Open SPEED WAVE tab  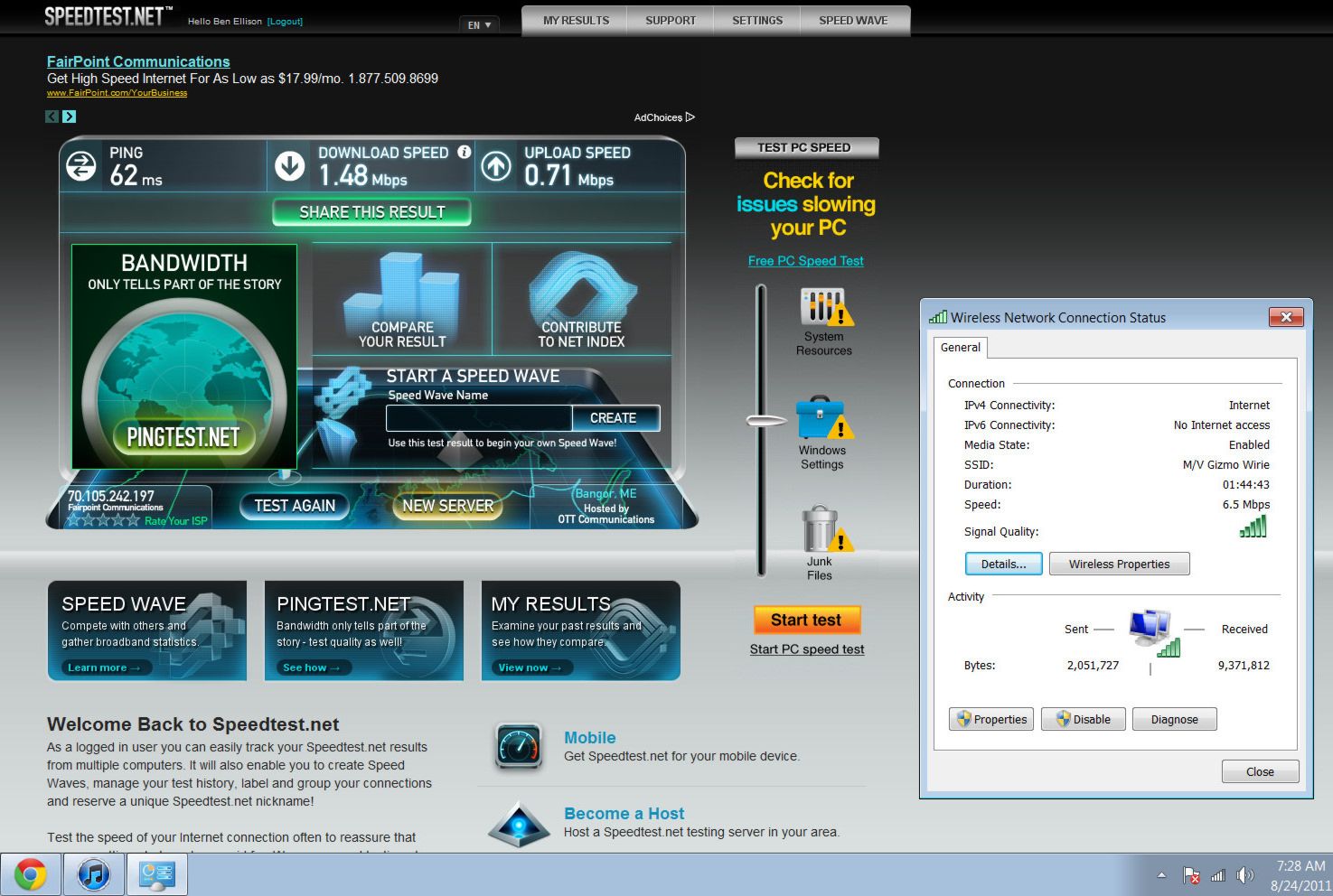click(853, 21)
